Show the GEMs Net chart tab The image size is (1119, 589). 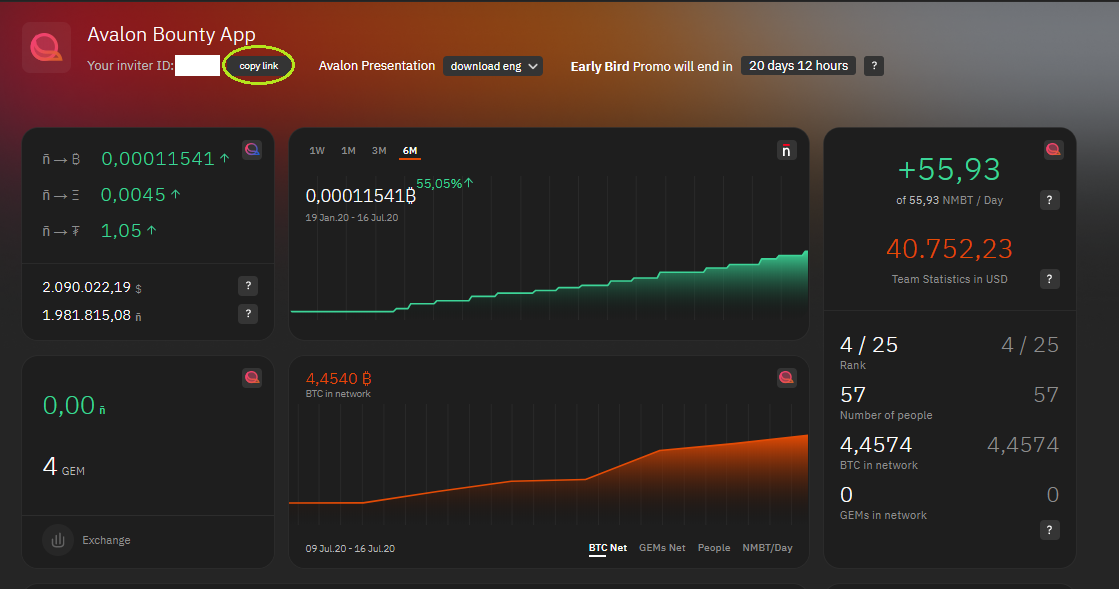(x=662, y=548)
